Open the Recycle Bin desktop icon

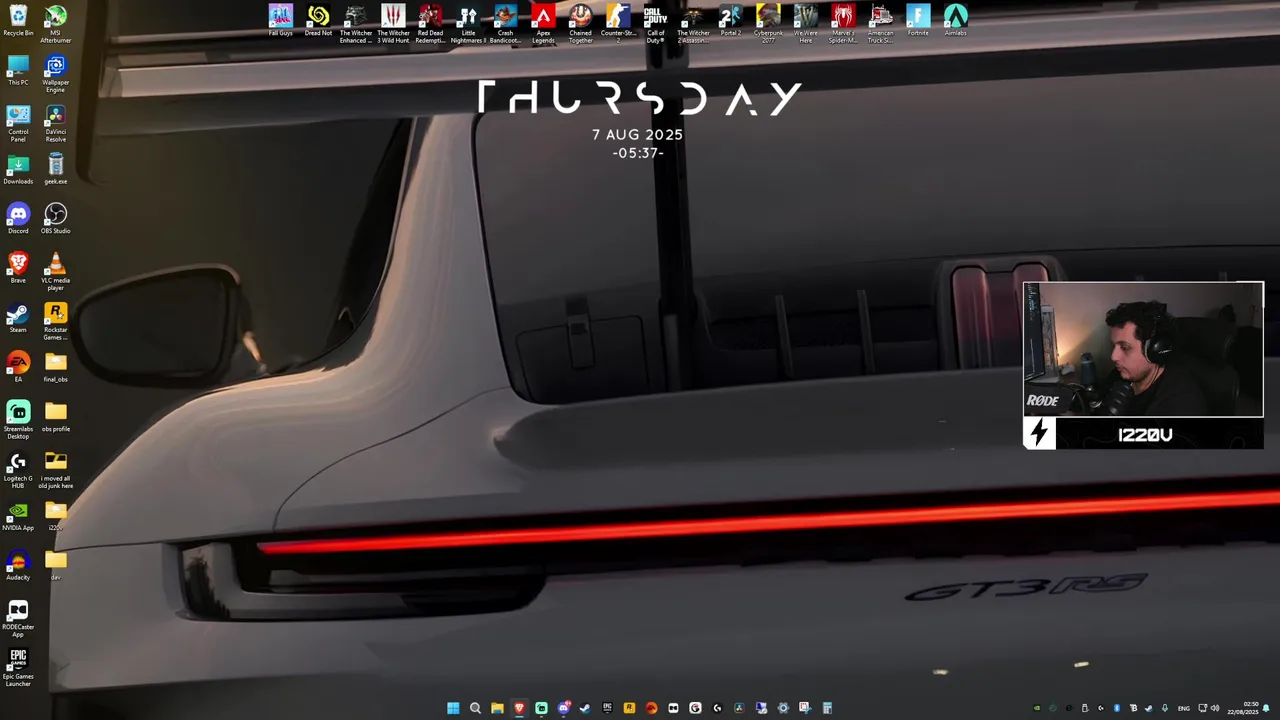coord(18,20)
